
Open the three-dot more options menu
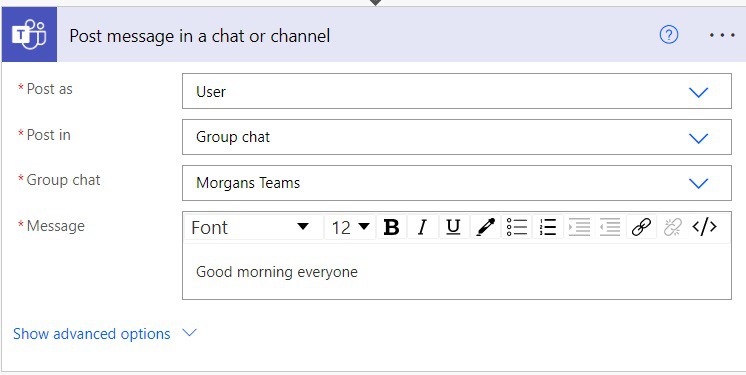tap(722, 35)
